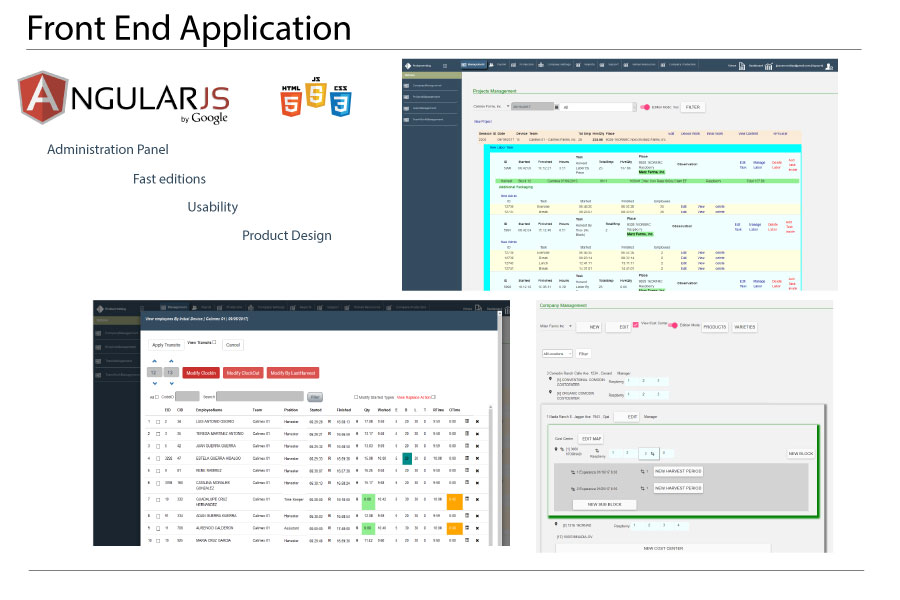Click the map pin for Conventional Consign
Screen dimensions: 900x600
coord(550,380)
